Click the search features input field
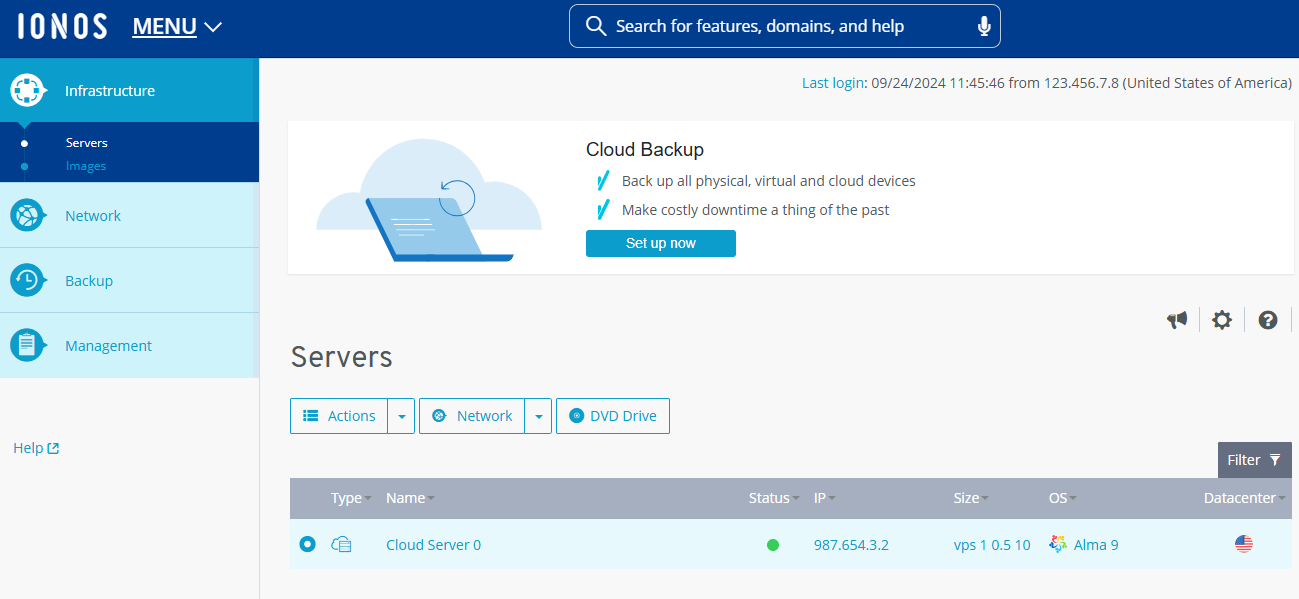Image resolution: width=1299 pixels, height=599 pixels. pos(770,26)
